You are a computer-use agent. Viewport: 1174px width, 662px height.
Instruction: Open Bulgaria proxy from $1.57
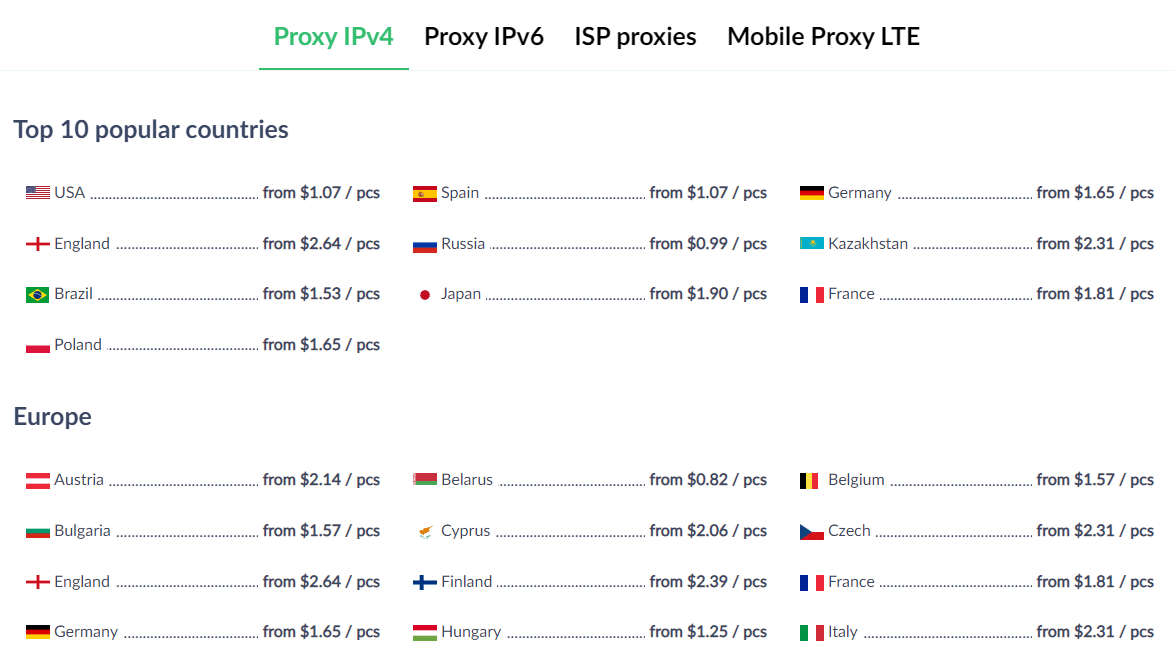point(203,531)
